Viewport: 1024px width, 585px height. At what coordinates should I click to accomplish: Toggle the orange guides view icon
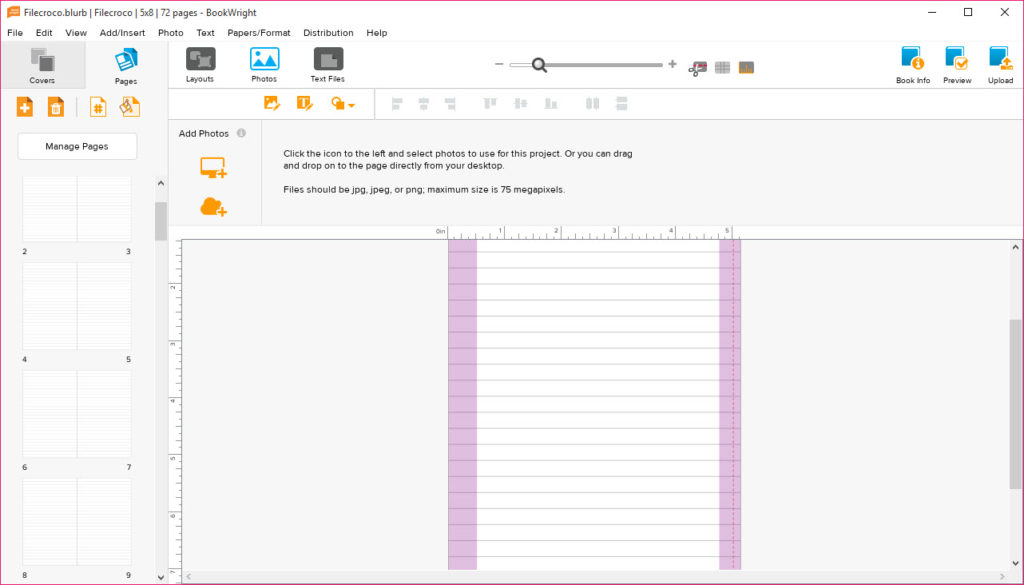coord(746,67)
